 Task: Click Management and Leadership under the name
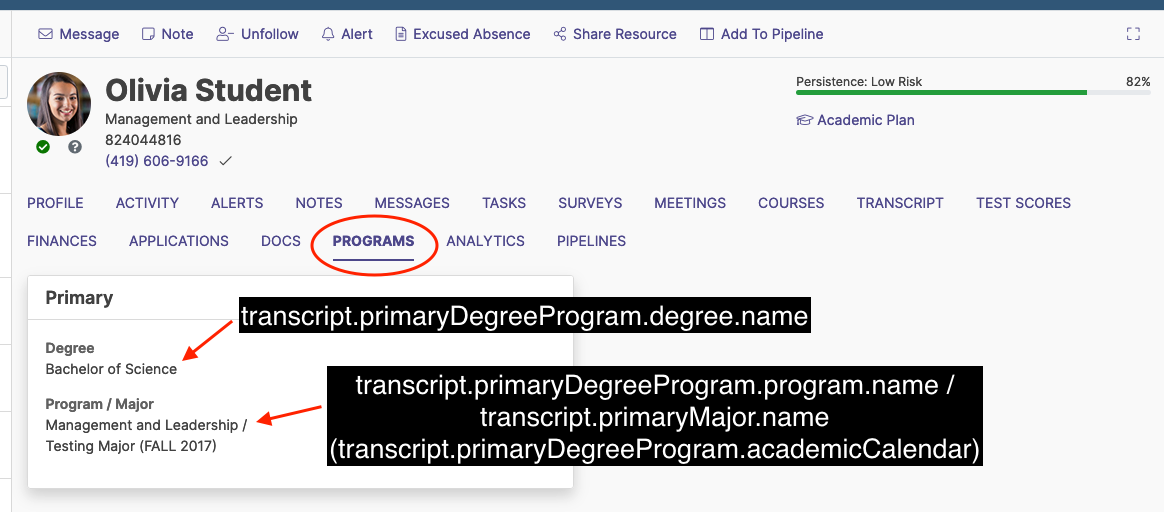[x=201, y=119]
